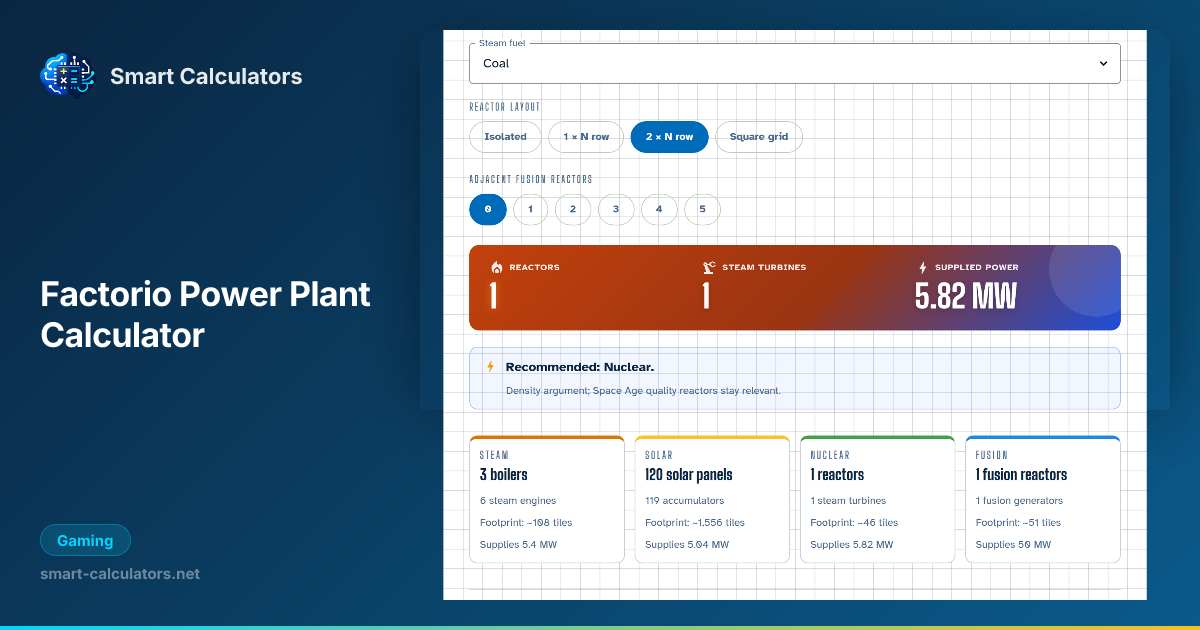1200x630 pixels.
Task: Click the Smart Calculators logo icon
Action: click(67, 76)
